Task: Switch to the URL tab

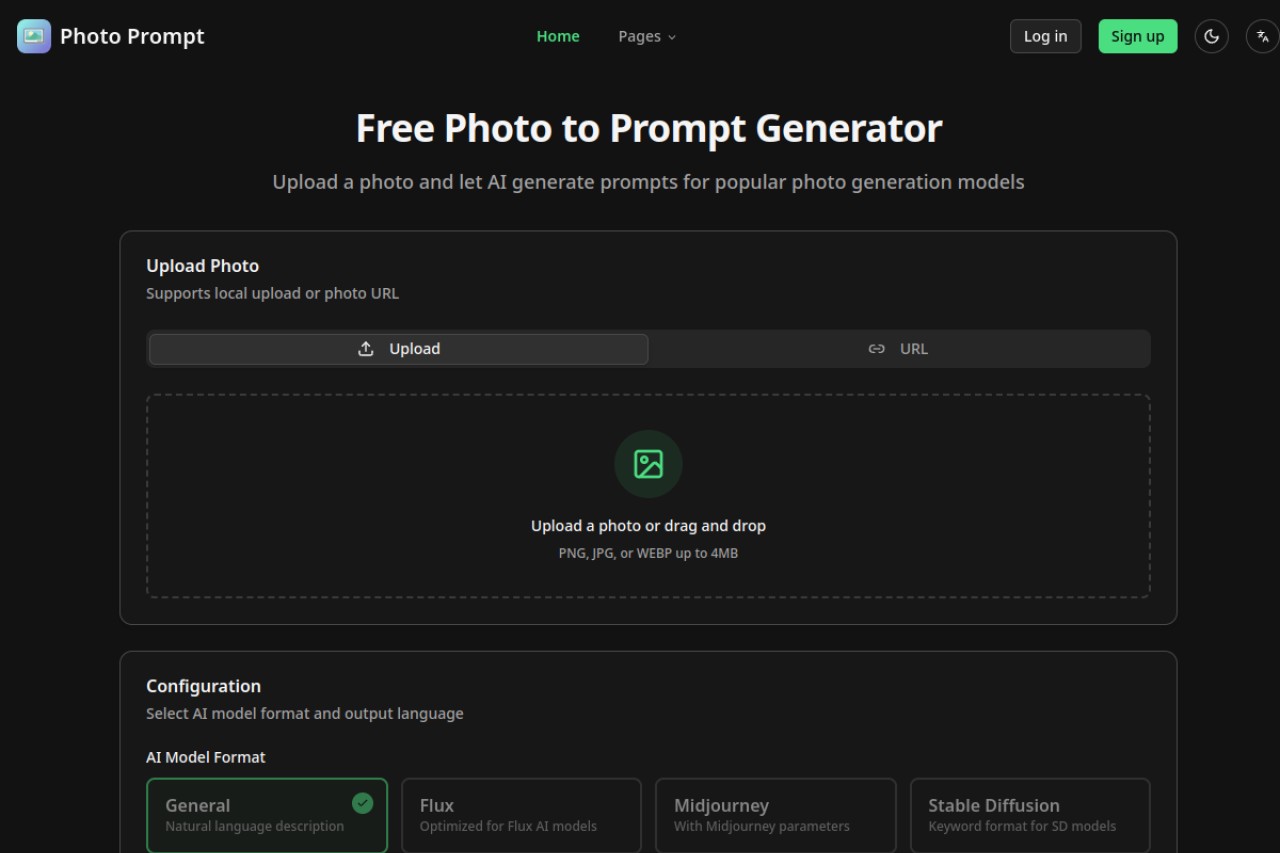Action: click(x=898, y=349)
